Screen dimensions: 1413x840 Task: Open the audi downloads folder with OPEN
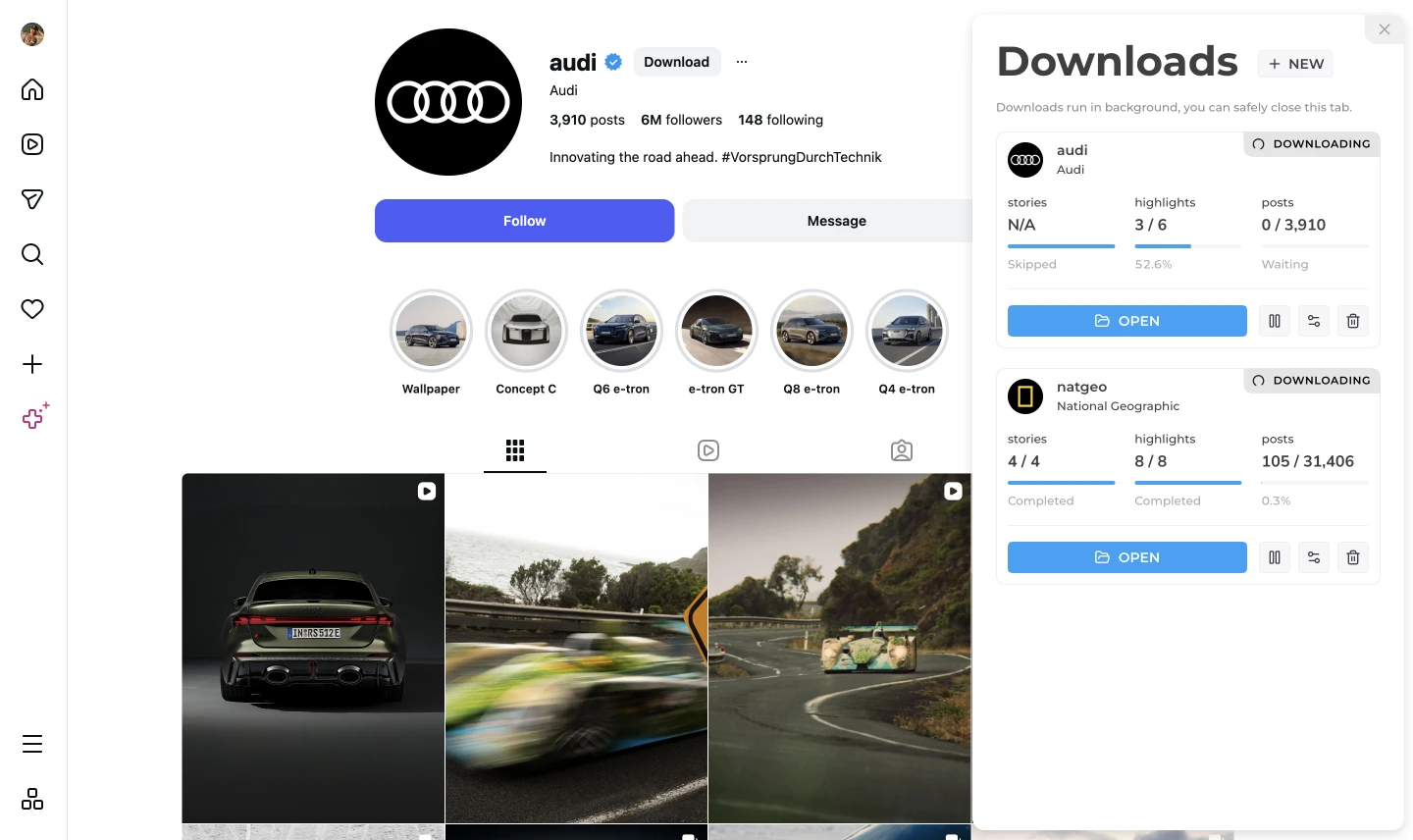(x=1127, y=321)
